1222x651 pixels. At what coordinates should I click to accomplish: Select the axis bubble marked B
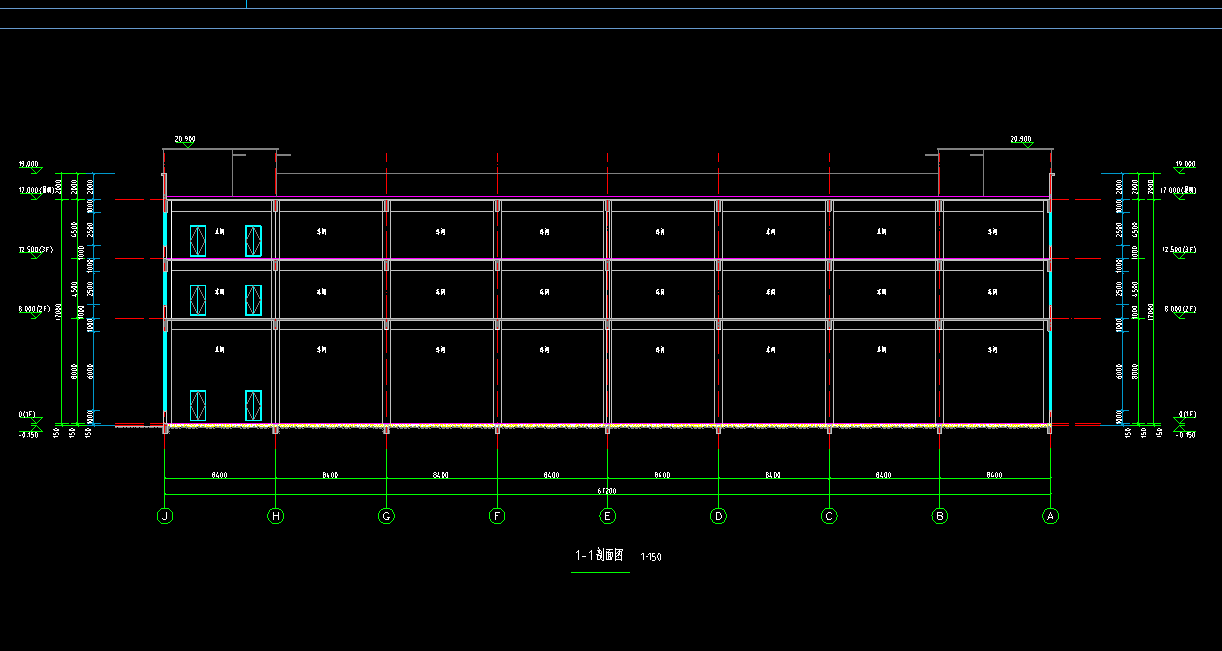point(939,516)
